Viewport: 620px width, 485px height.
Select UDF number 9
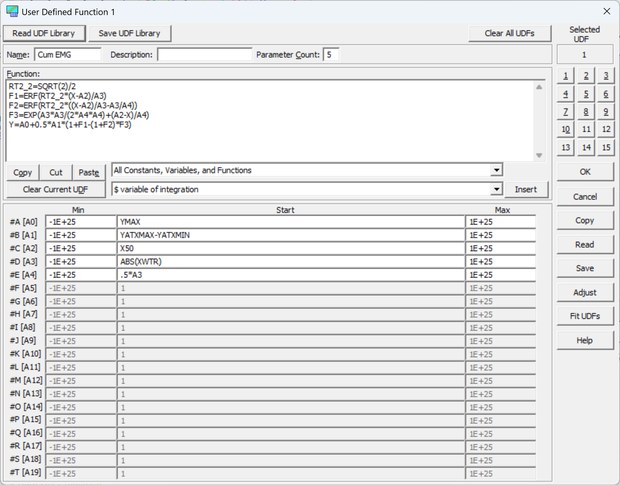pos(606,111)
